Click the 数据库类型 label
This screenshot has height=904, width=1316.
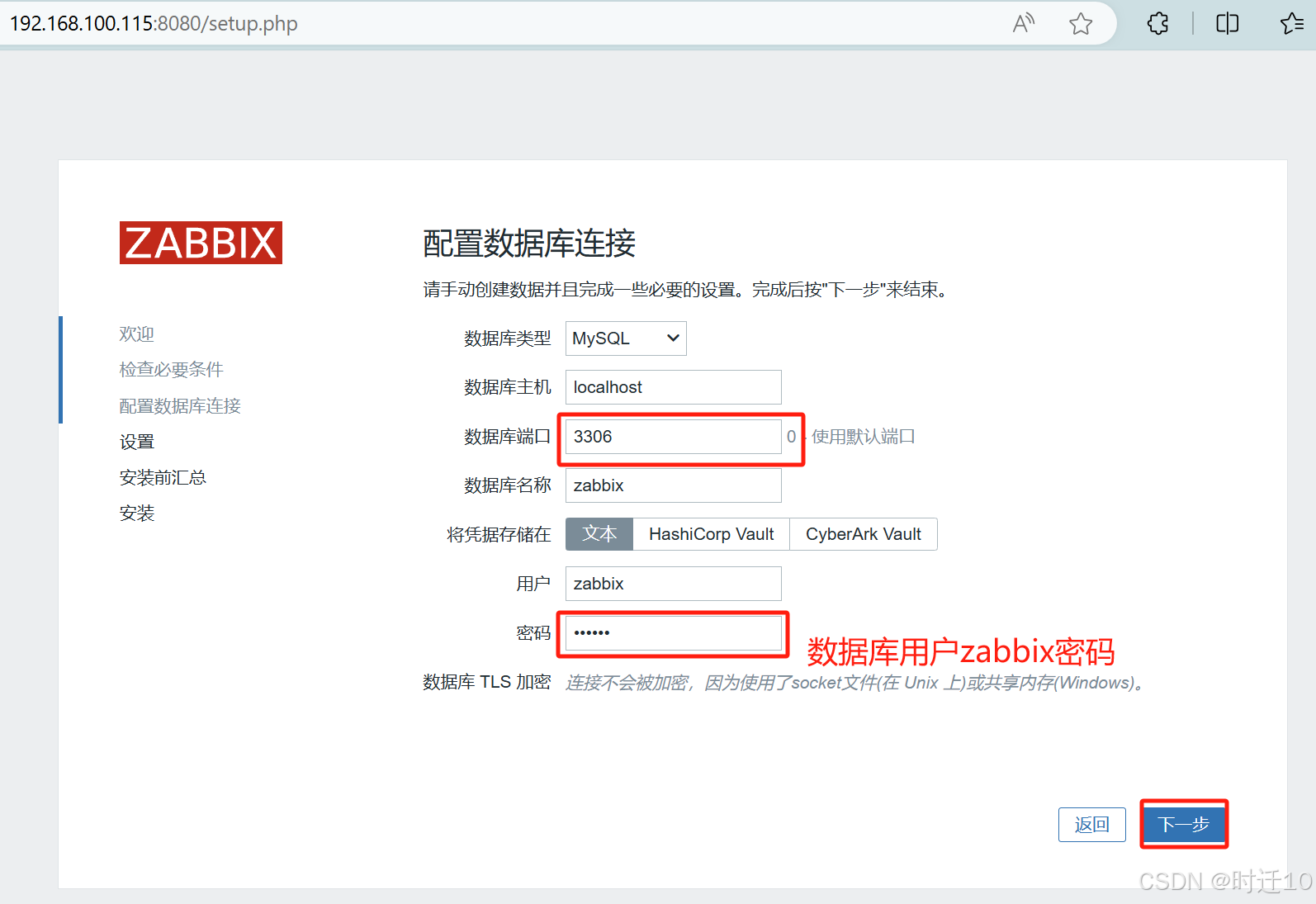click(507, 338)
